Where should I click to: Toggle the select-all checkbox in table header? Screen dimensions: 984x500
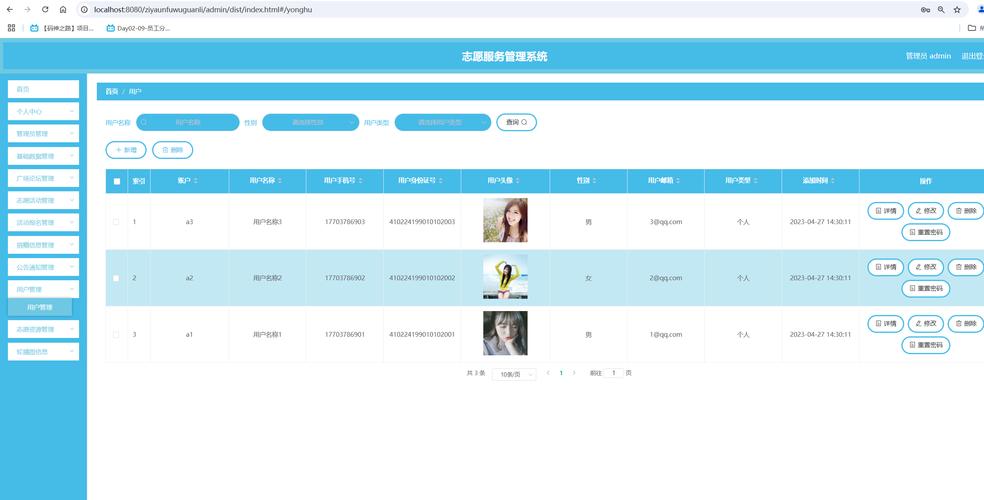click(116, 181)
